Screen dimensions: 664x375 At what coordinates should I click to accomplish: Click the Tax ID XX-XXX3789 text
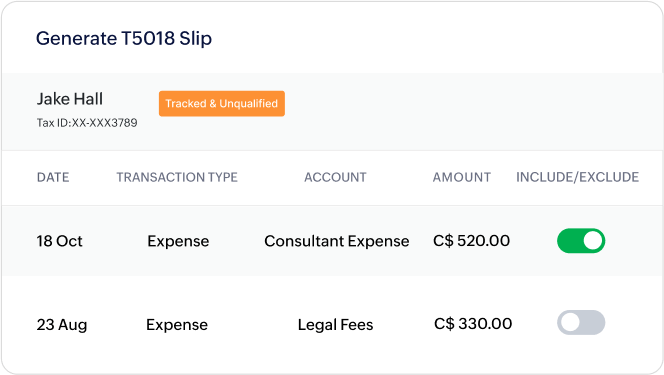[87, 123]
